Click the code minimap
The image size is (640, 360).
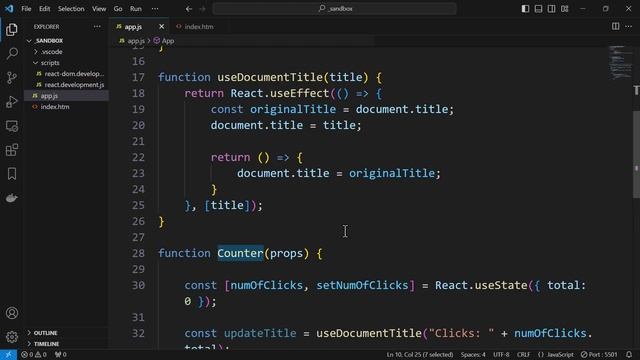(620, 63)
